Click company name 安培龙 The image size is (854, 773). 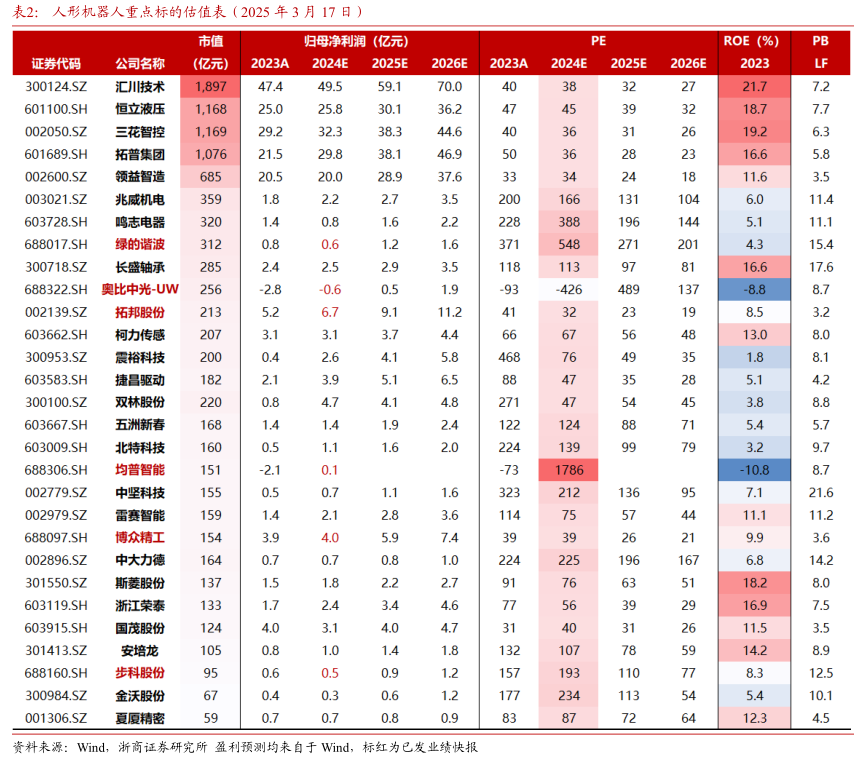pos(140,650)
